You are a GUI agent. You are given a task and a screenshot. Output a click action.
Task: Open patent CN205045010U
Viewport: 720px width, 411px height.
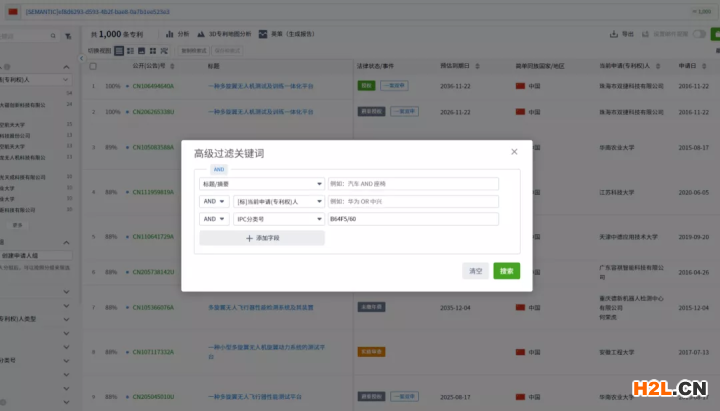pyautogui.click(x=153, y=396)
